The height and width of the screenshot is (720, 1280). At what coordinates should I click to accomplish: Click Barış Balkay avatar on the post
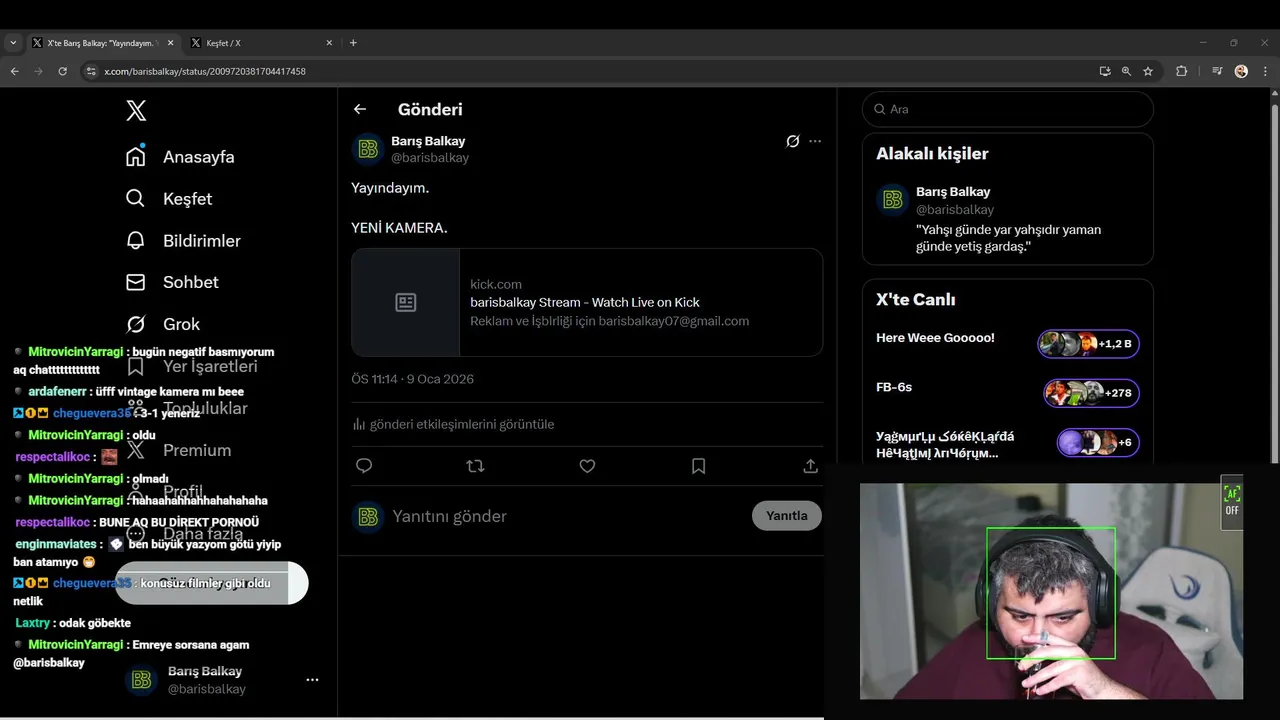pos(368,149)
